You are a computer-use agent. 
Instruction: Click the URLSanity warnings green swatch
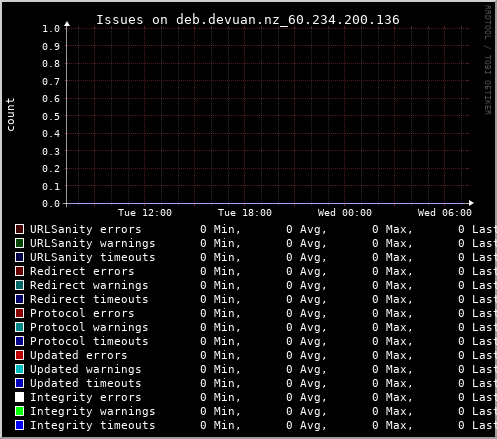[x=20, y=243]
